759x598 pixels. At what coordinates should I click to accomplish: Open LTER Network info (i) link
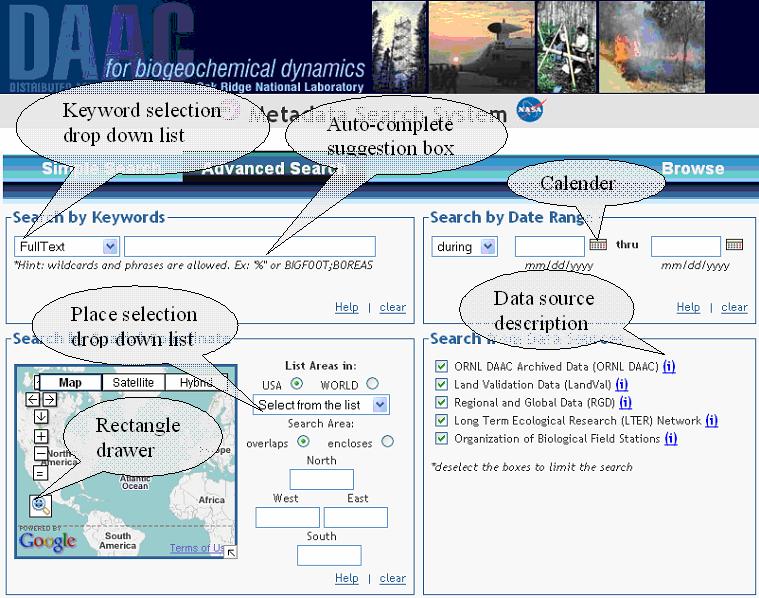(712, 421)
